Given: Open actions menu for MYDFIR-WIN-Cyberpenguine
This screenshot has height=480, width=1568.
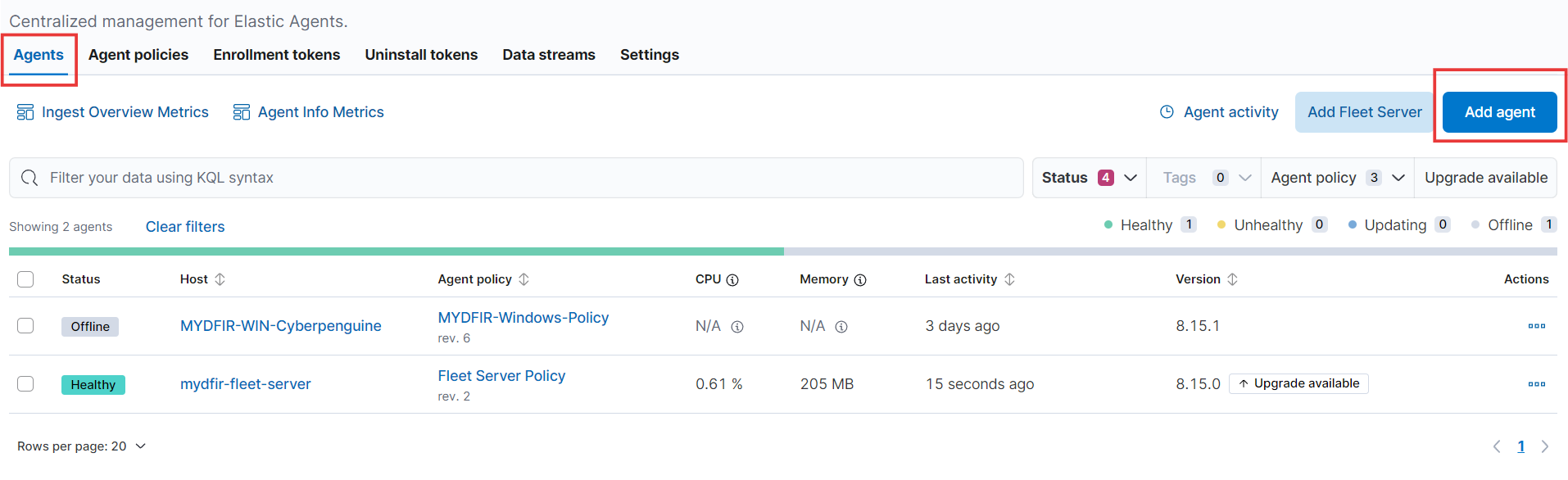Looking at the screenshot, I should coord(1537,326).
